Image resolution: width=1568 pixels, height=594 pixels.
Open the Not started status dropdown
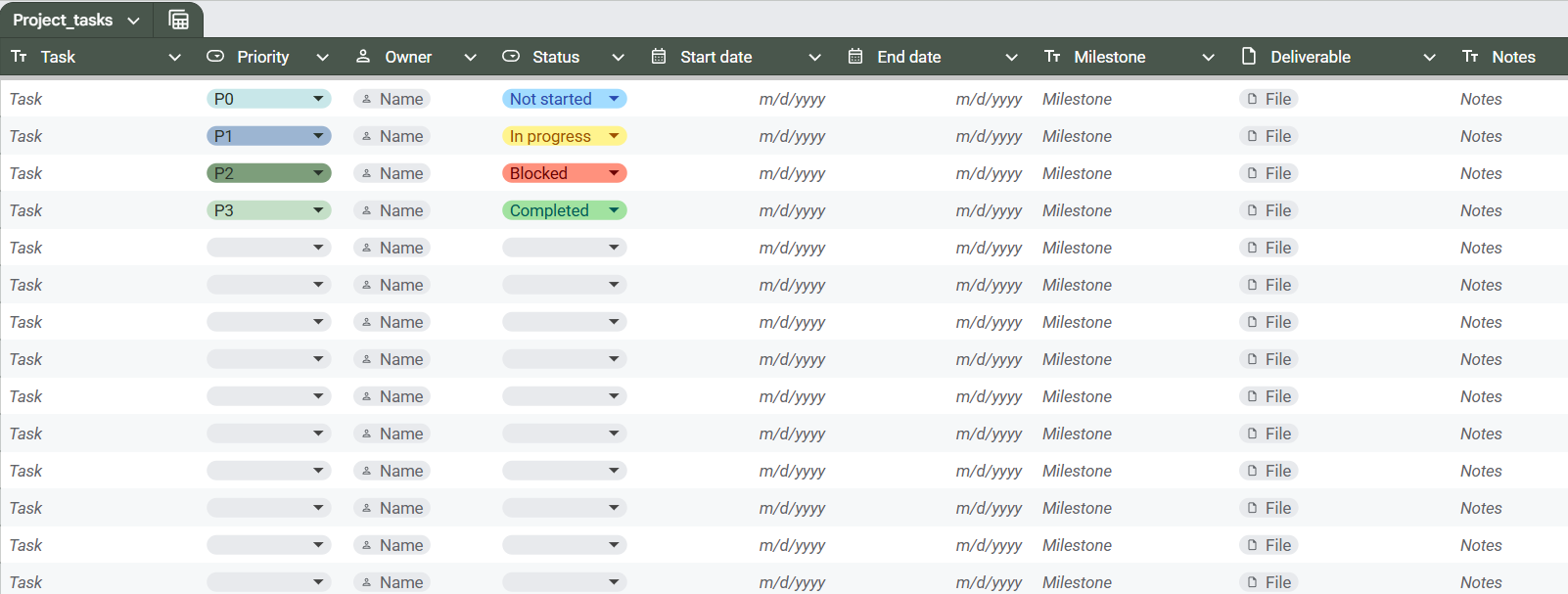(x=565, y=99)
